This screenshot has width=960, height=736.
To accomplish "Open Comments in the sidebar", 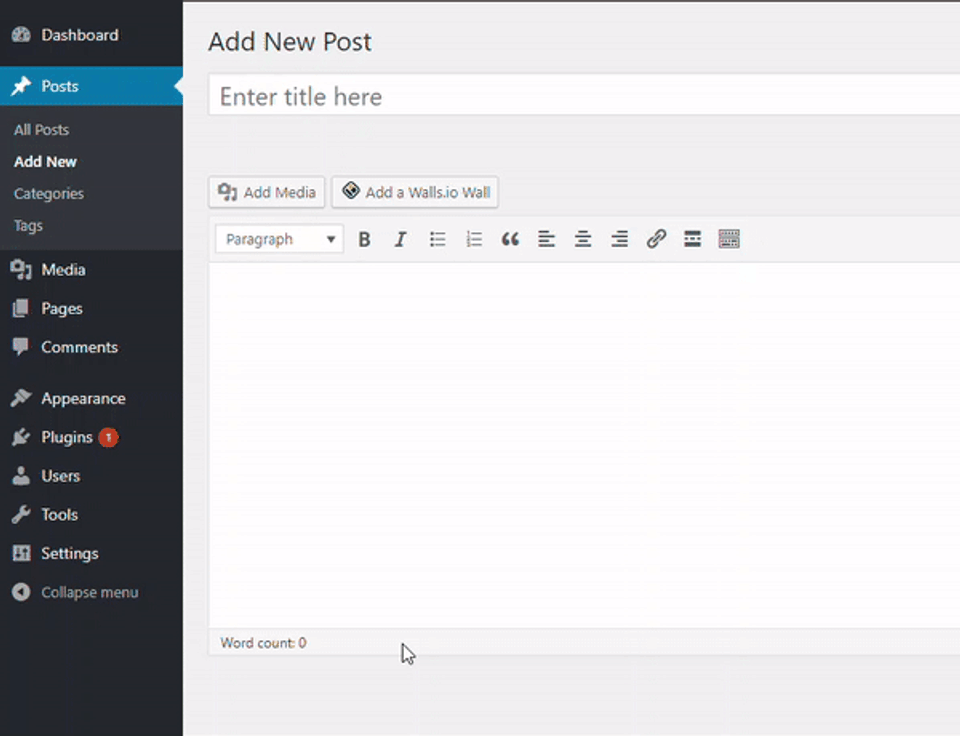I will [x=91, y=347].
